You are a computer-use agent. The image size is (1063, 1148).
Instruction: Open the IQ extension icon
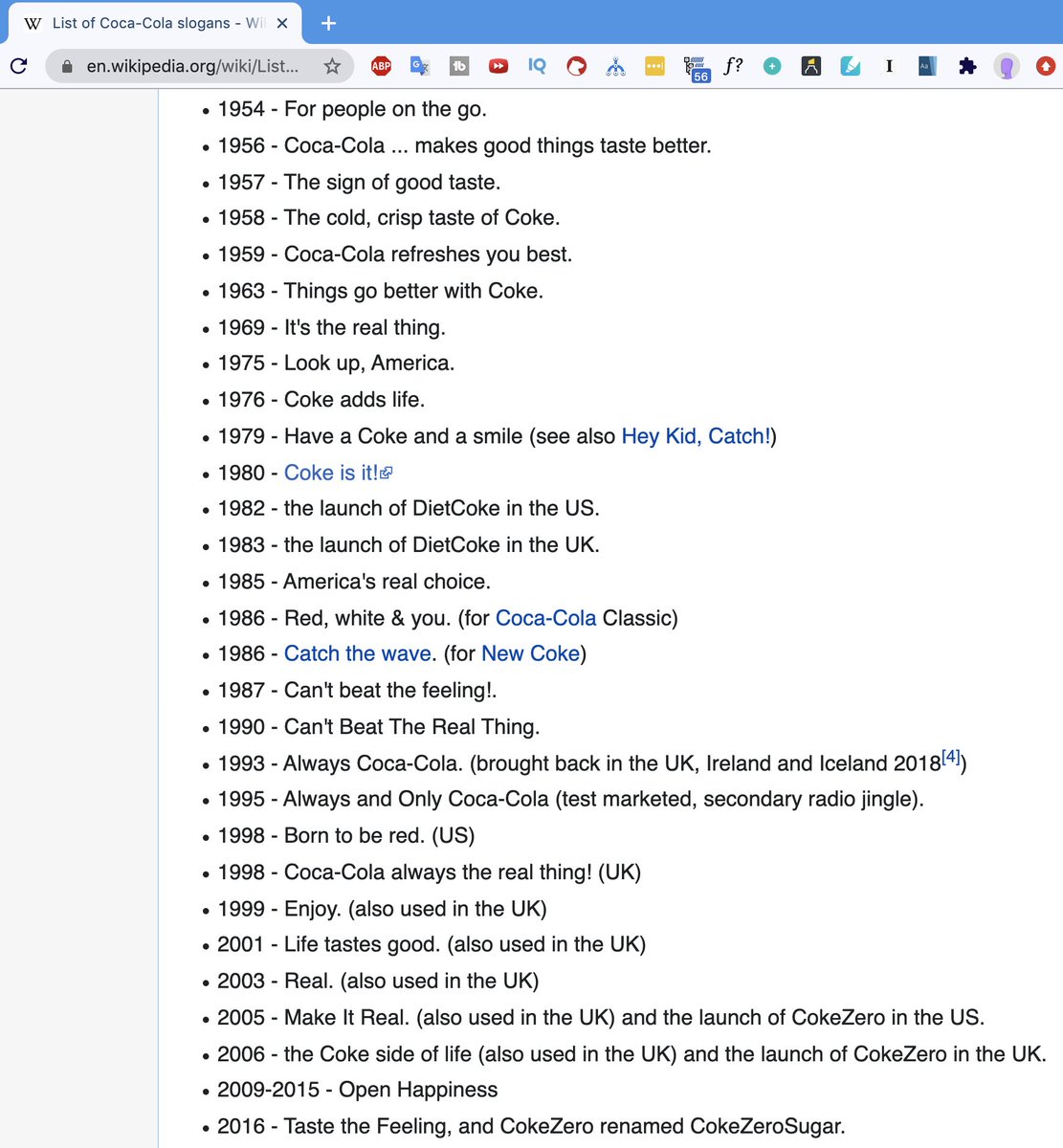537,66
